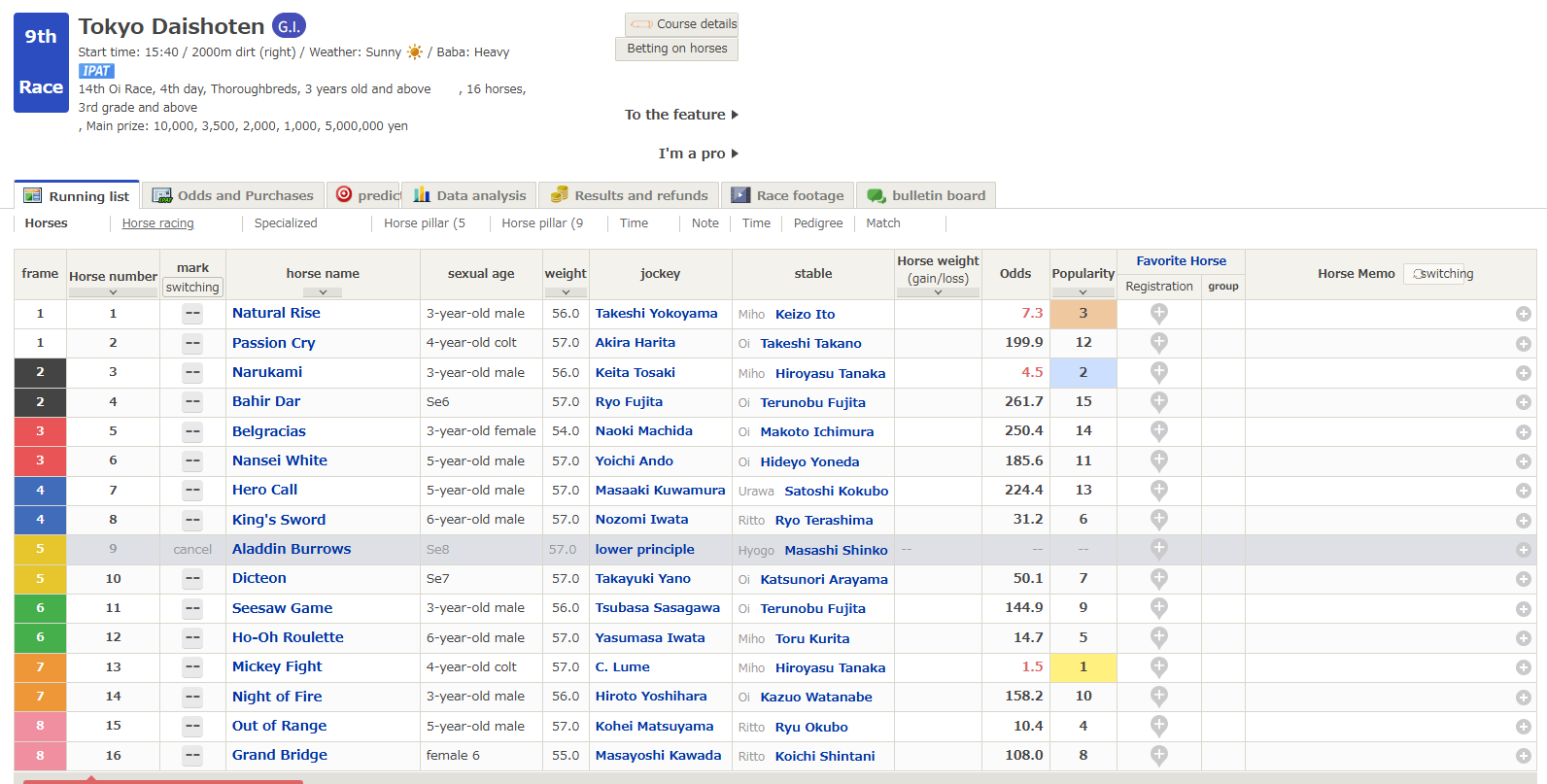The height and width of the screenshot is (784, 1547).
Task: Open stable link Koichi Shintani
Action: pos(825,756)
